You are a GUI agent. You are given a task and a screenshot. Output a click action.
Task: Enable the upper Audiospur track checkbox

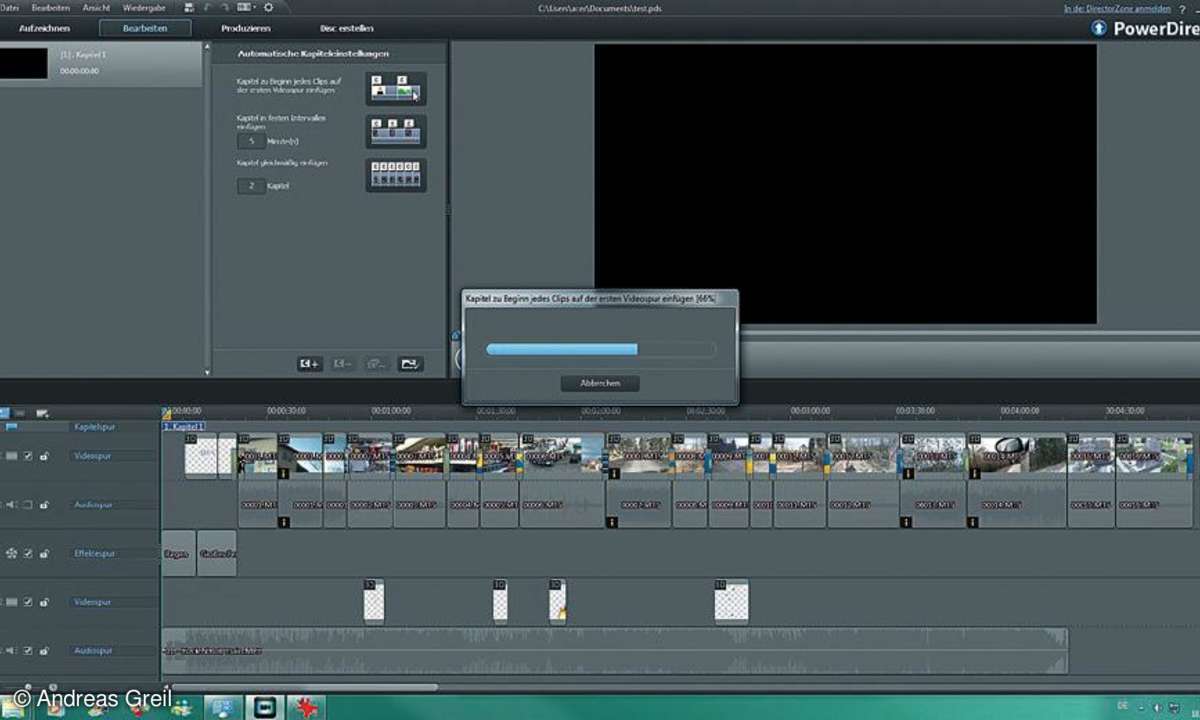tap(28, 505)
